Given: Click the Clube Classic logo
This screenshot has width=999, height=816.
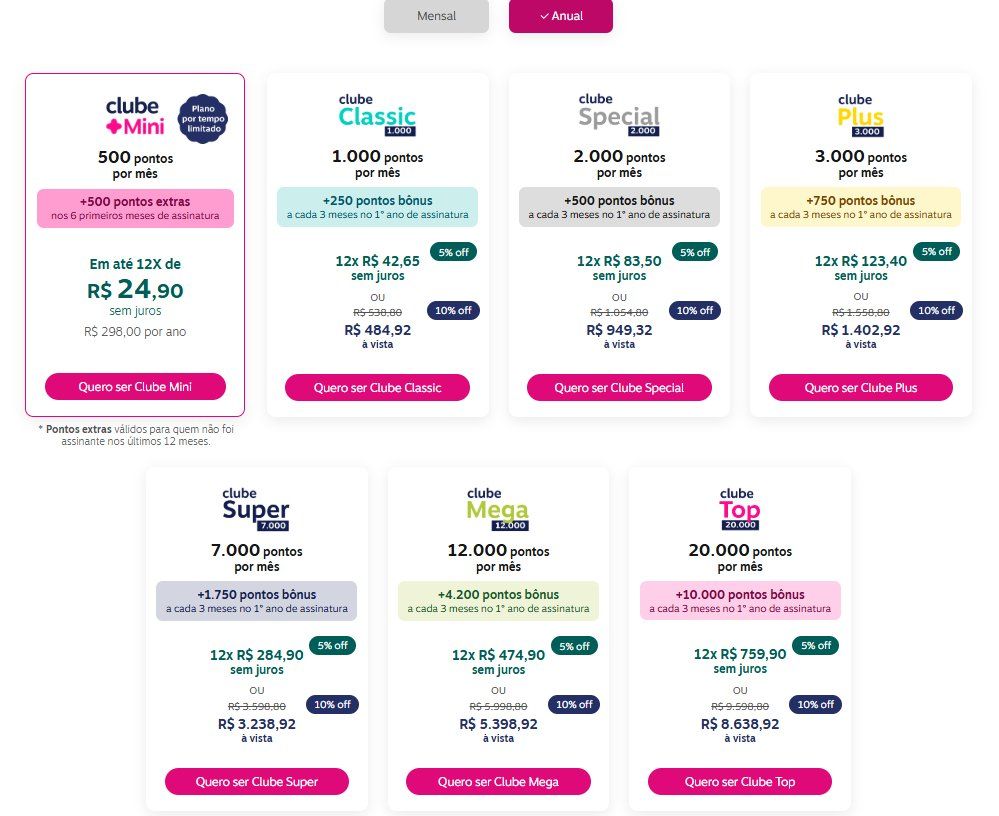Looking at the screenshot, I should 377,115.
